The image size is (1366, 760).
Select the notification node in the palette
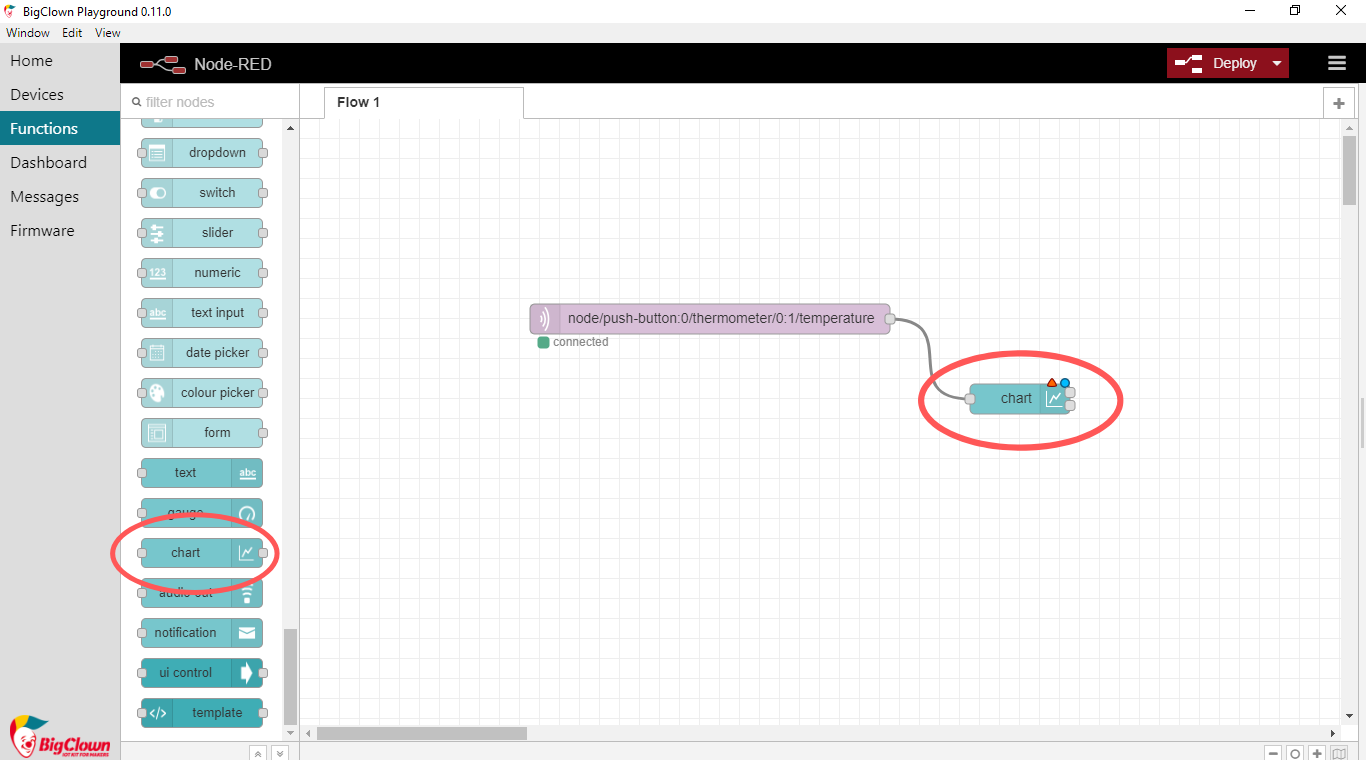tap(202, 633)
